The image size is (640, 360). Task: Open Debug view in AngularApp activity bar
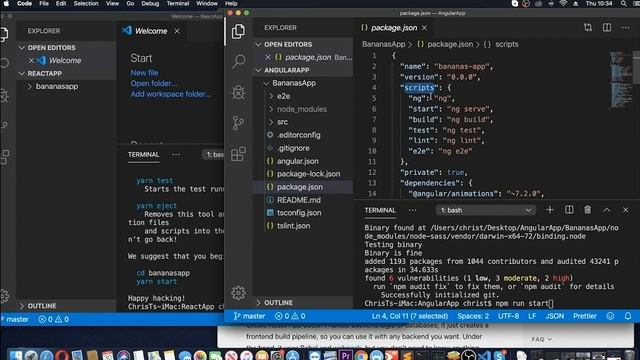click(x=238, y=92)
